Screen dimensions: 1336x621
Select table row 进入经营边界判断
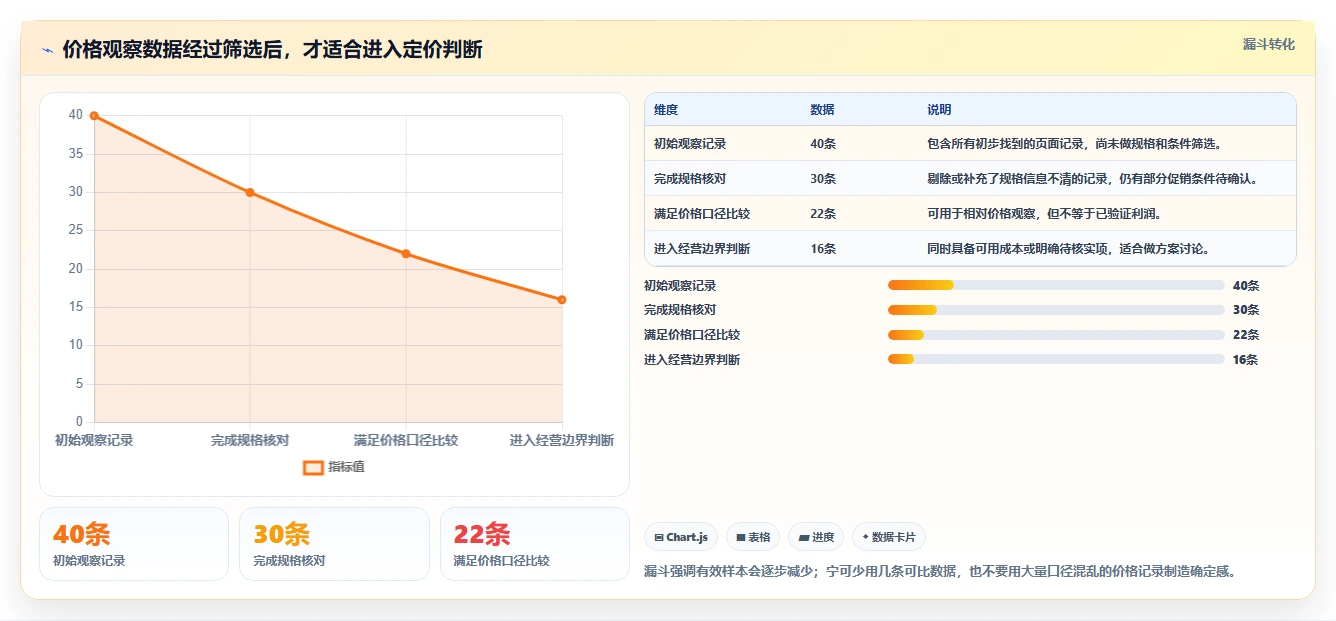tap(970, 248)
